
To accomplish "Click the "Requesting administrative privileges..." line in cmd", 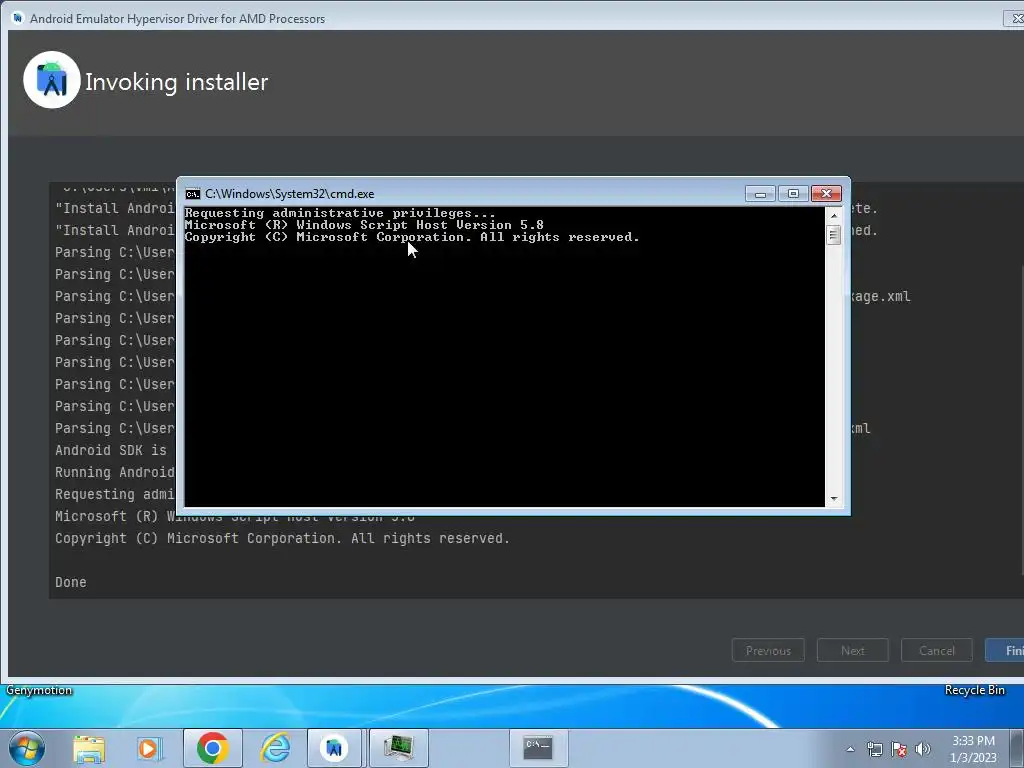I will [x=340, y=213].
